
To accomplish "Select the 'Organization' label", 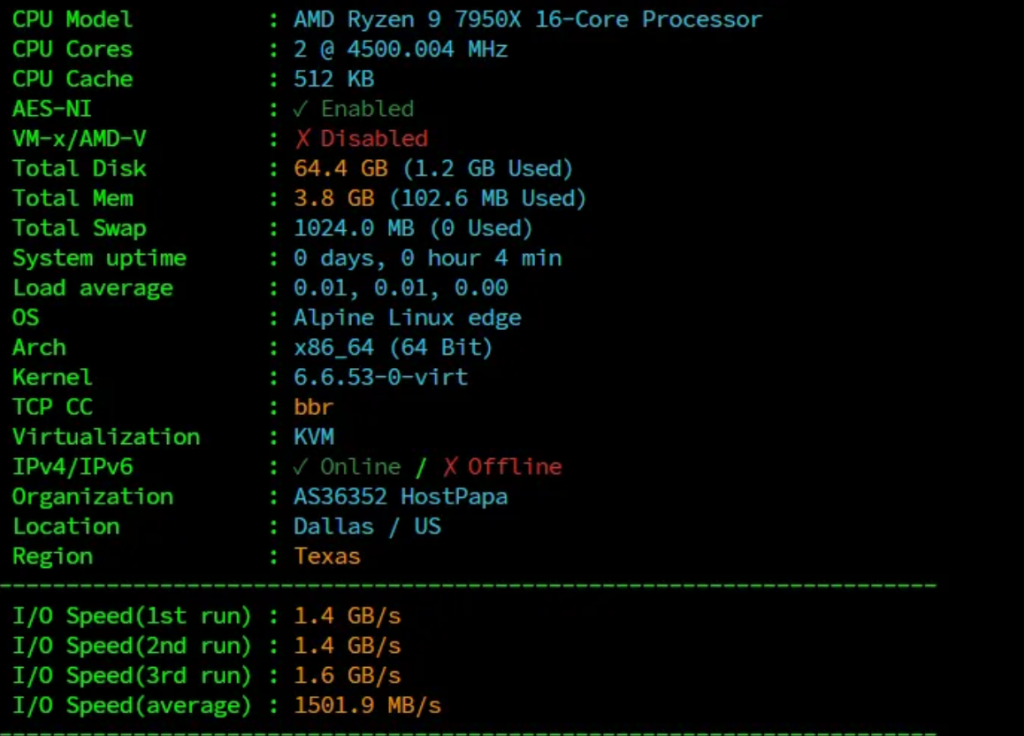I will [x=93, y=498].
